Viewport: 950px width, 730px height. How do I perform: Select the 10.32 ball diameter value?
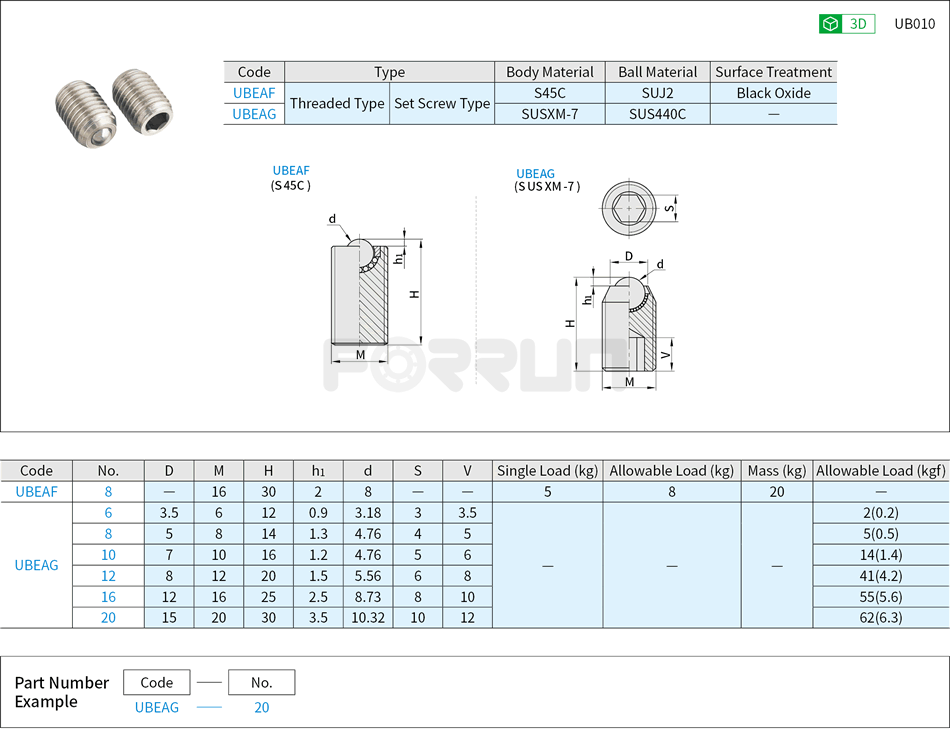pyautogui.click(x=368, y=618)
